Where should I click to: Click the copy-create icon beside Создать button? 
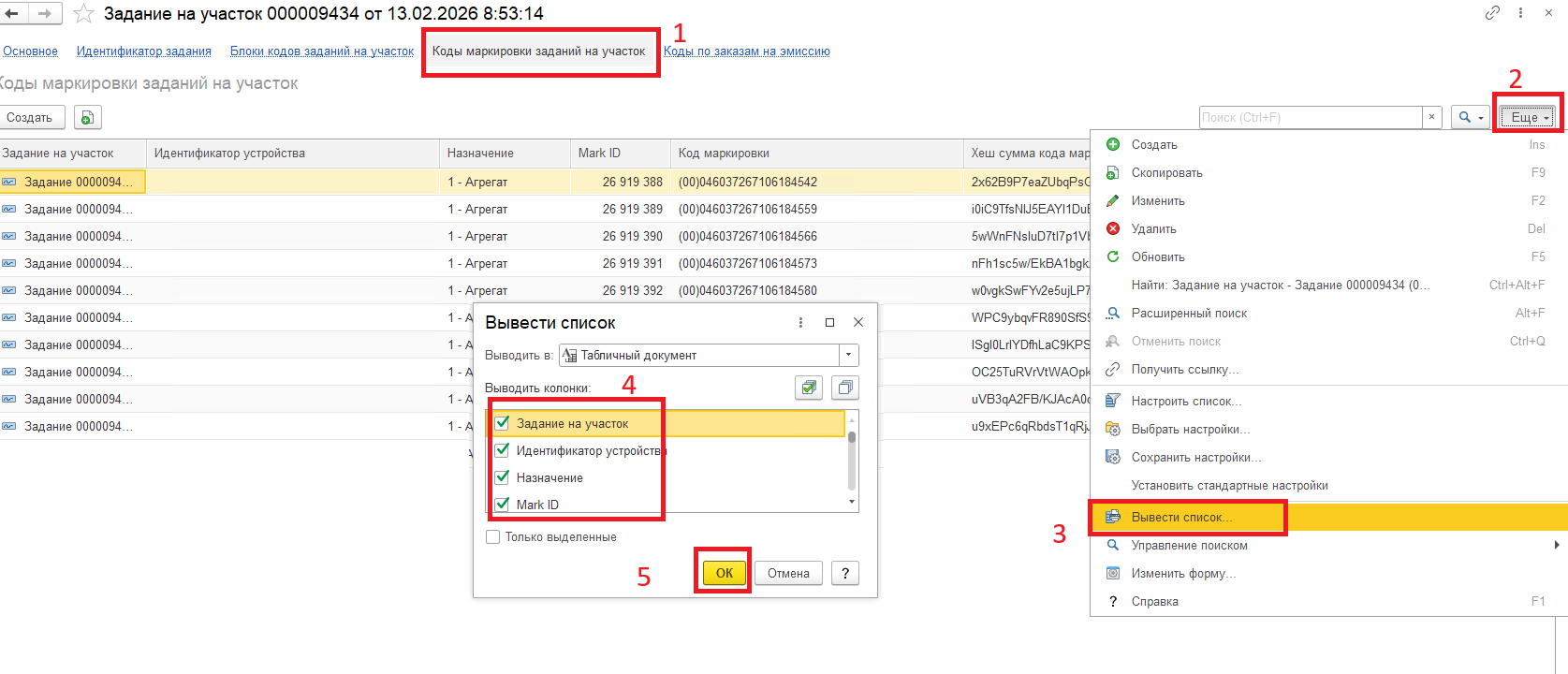point(87,118)
